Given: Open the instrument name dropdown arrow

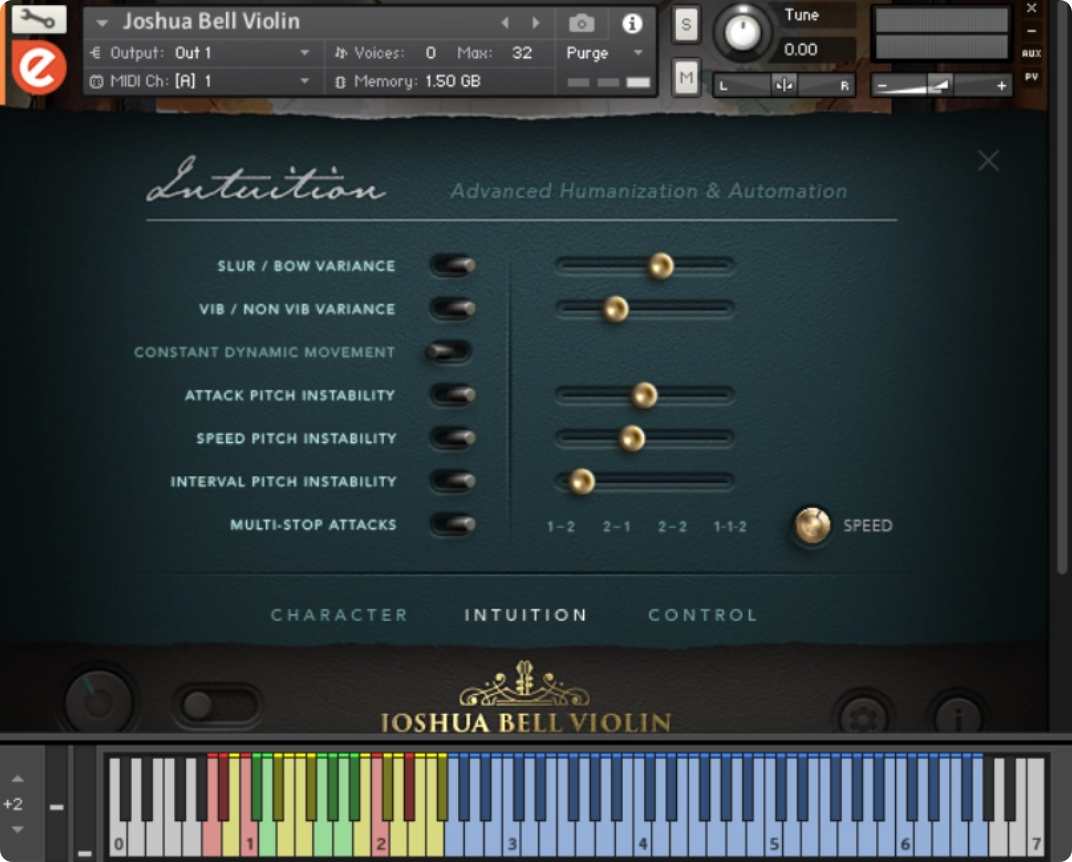Looking at the screenshot, I should 102,23.
